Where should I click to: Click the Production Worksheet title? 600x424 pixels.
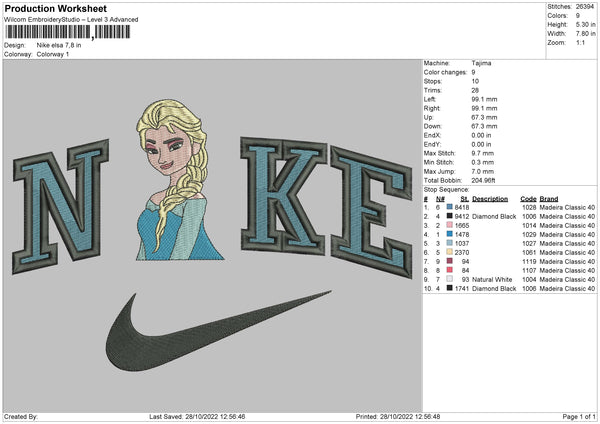55,8
